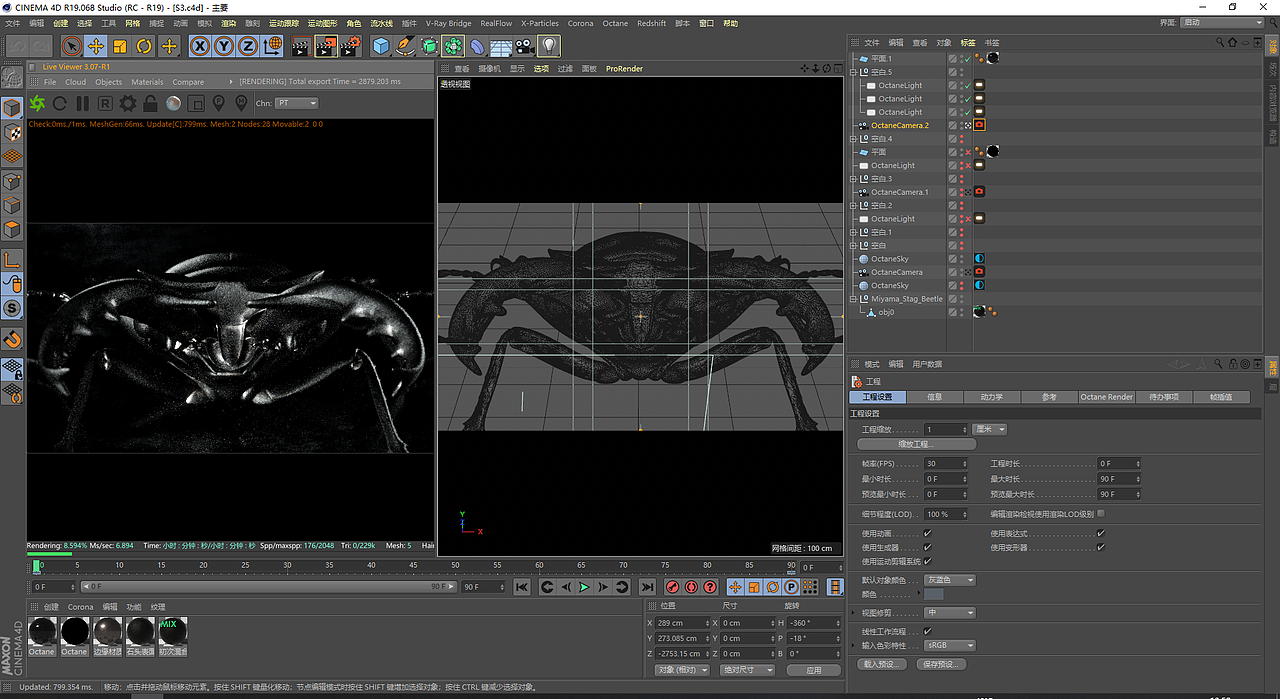Switch to 信息 tab in attributes
The height and width of the screenshot is (699, 1280).
tap(935, 397)
